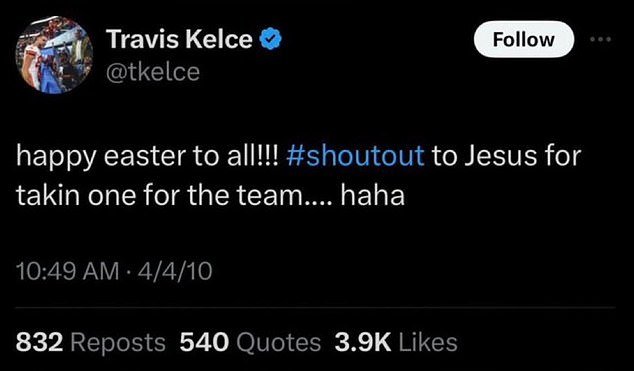Click the 4/4/10 post date
The image size is (634, 371).
[x=175, y=271]
